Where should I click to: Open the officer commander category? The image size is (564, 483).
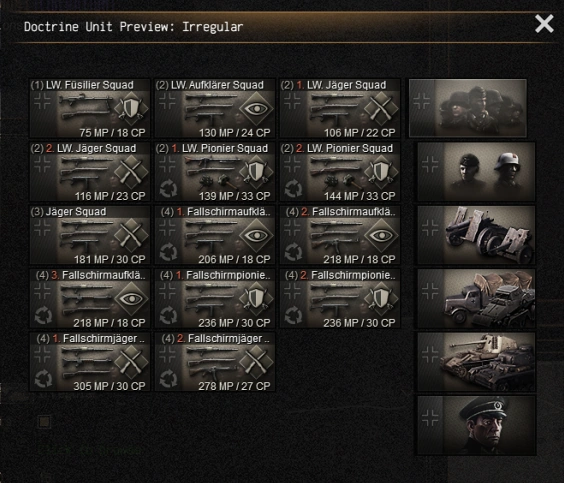pos(476,425)
